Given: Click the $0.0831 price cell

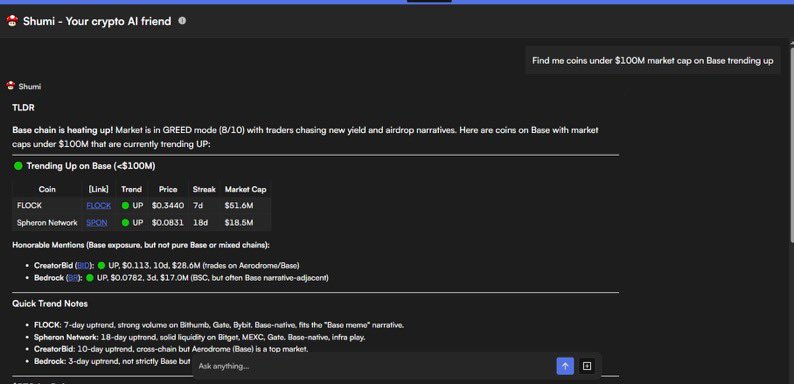Looking at the screenshot, I should pos(168,222).
